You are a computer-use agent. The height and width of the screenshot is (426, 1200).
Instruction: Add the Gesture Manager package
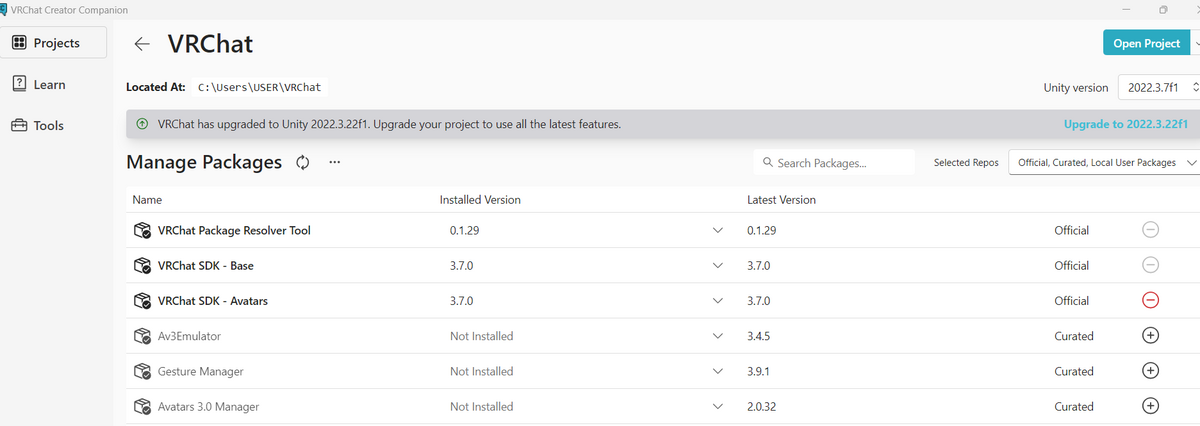point(1150,371)
